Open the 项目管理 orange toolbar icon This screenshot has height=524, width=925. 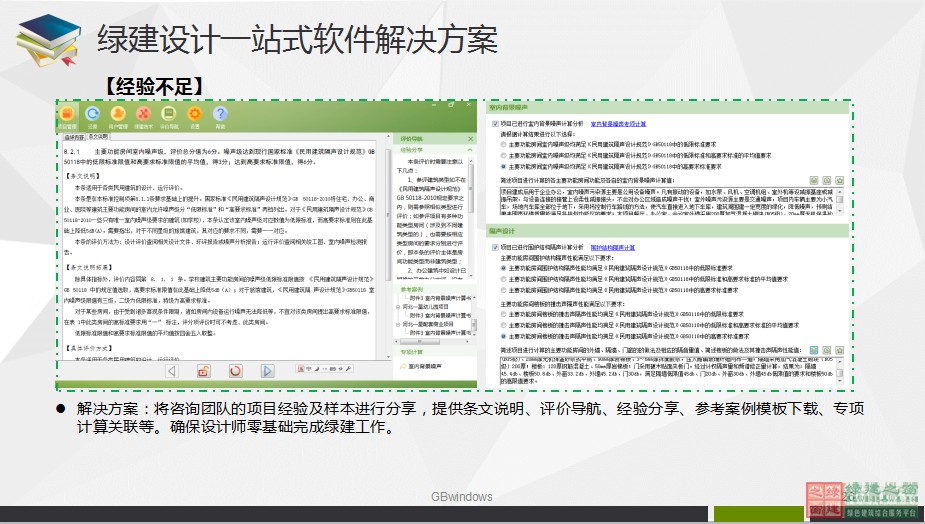click(67, 113)
